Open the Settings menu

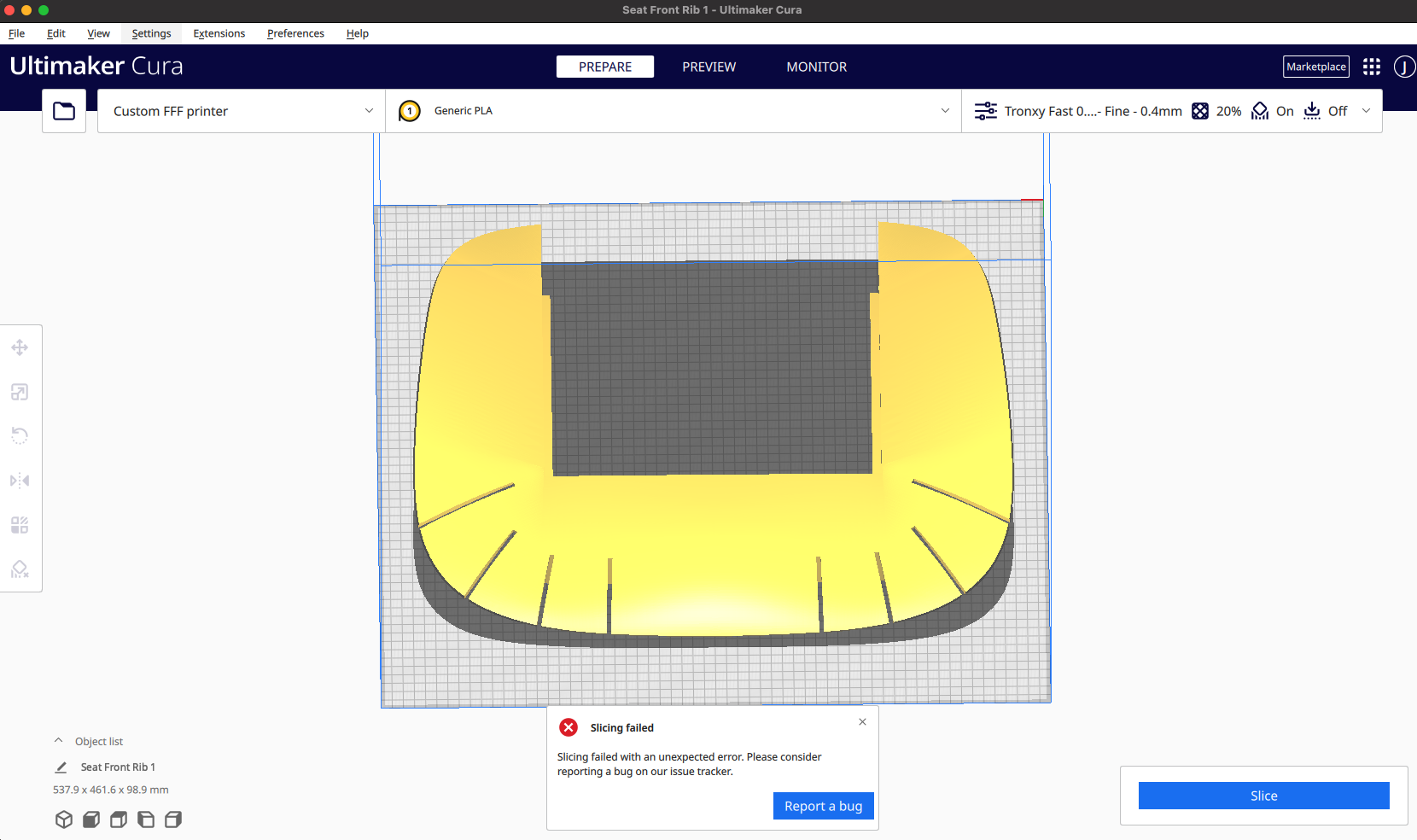point(151,33)
